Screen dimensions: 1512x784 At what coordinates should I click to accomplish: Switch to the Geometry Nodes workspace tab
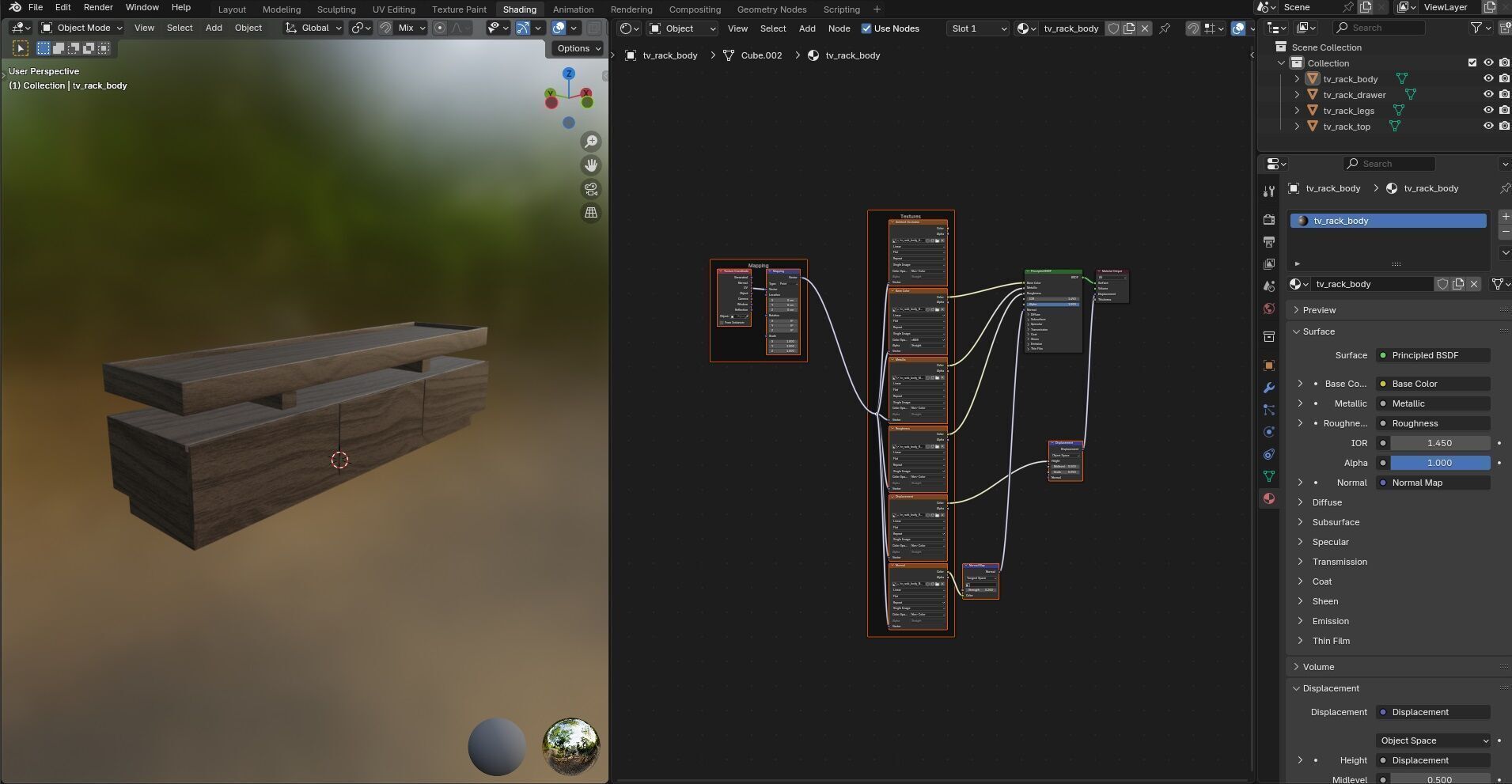pos(771,9)
